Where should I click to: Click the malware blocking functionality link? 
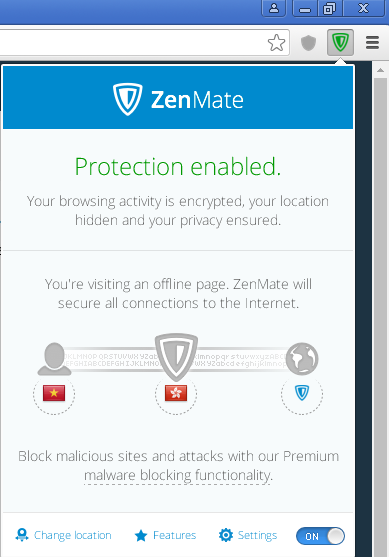click(x=178, y=475)
